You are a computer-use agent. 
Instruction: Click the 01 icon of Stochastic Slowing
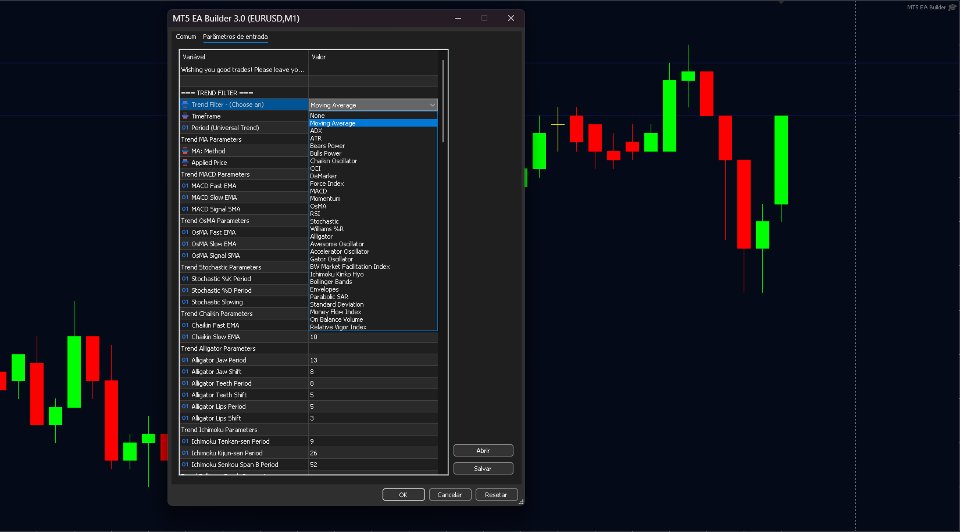[x=185, y=302]
